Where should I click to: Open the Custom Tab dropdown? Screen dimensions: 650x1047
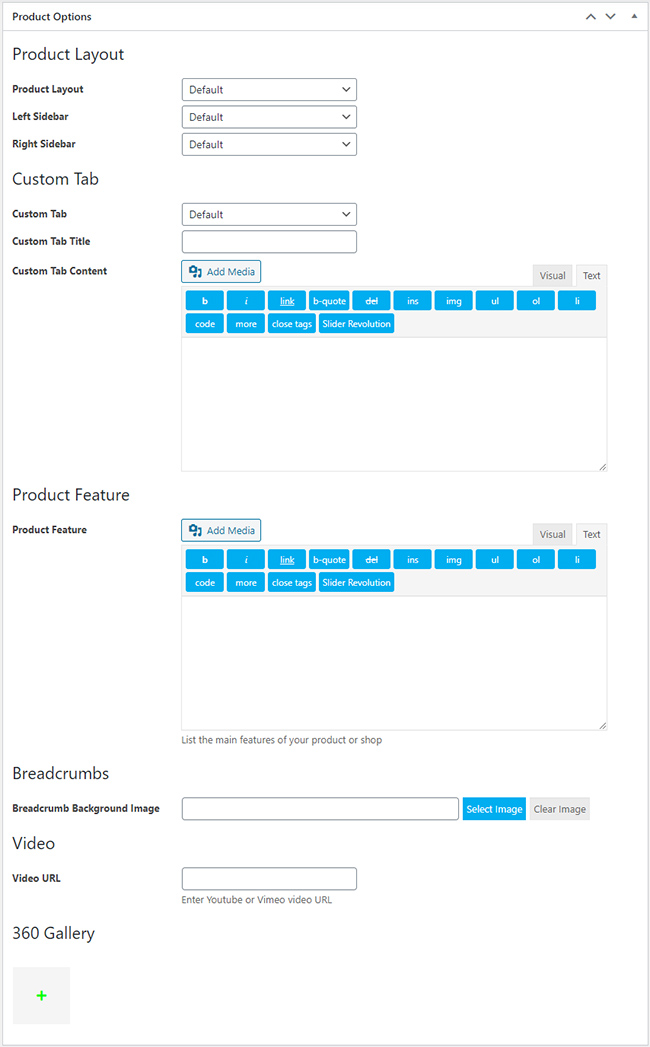(269, 214)
